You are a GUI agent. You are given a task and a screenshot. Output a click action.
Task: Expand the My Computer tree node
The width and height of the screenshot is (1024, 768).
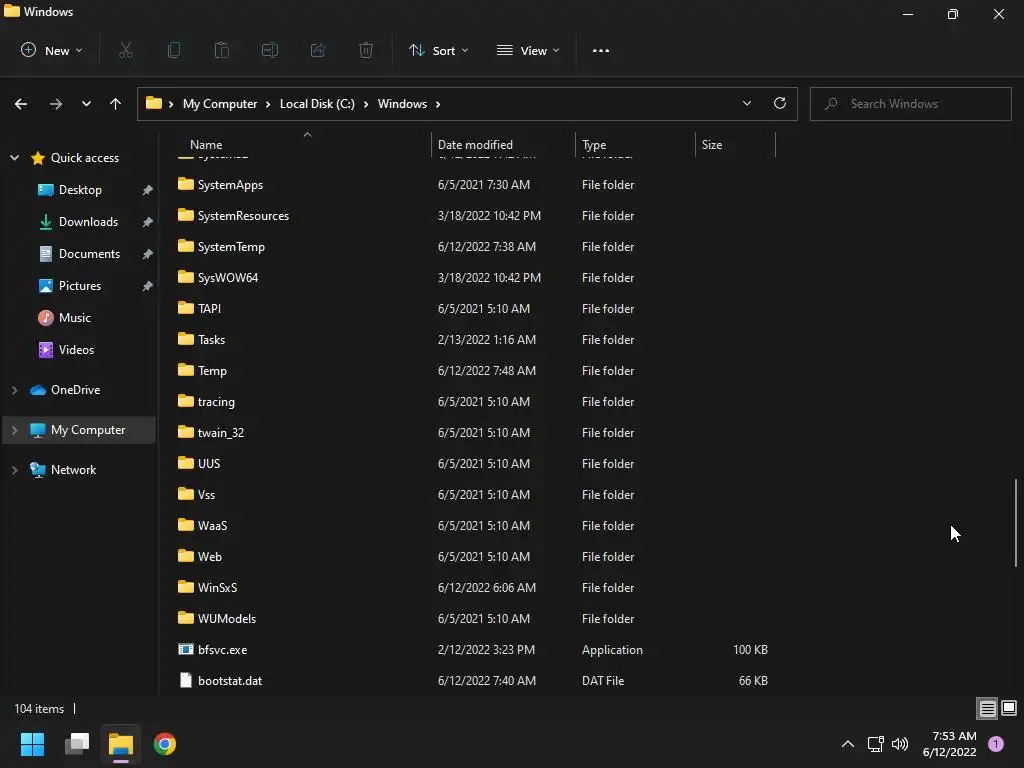(14, 430)
